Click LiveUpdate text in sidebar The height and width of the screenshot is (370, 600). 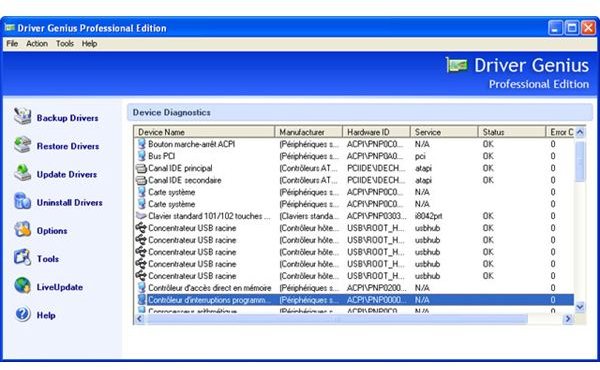click(x=60, y=287)
